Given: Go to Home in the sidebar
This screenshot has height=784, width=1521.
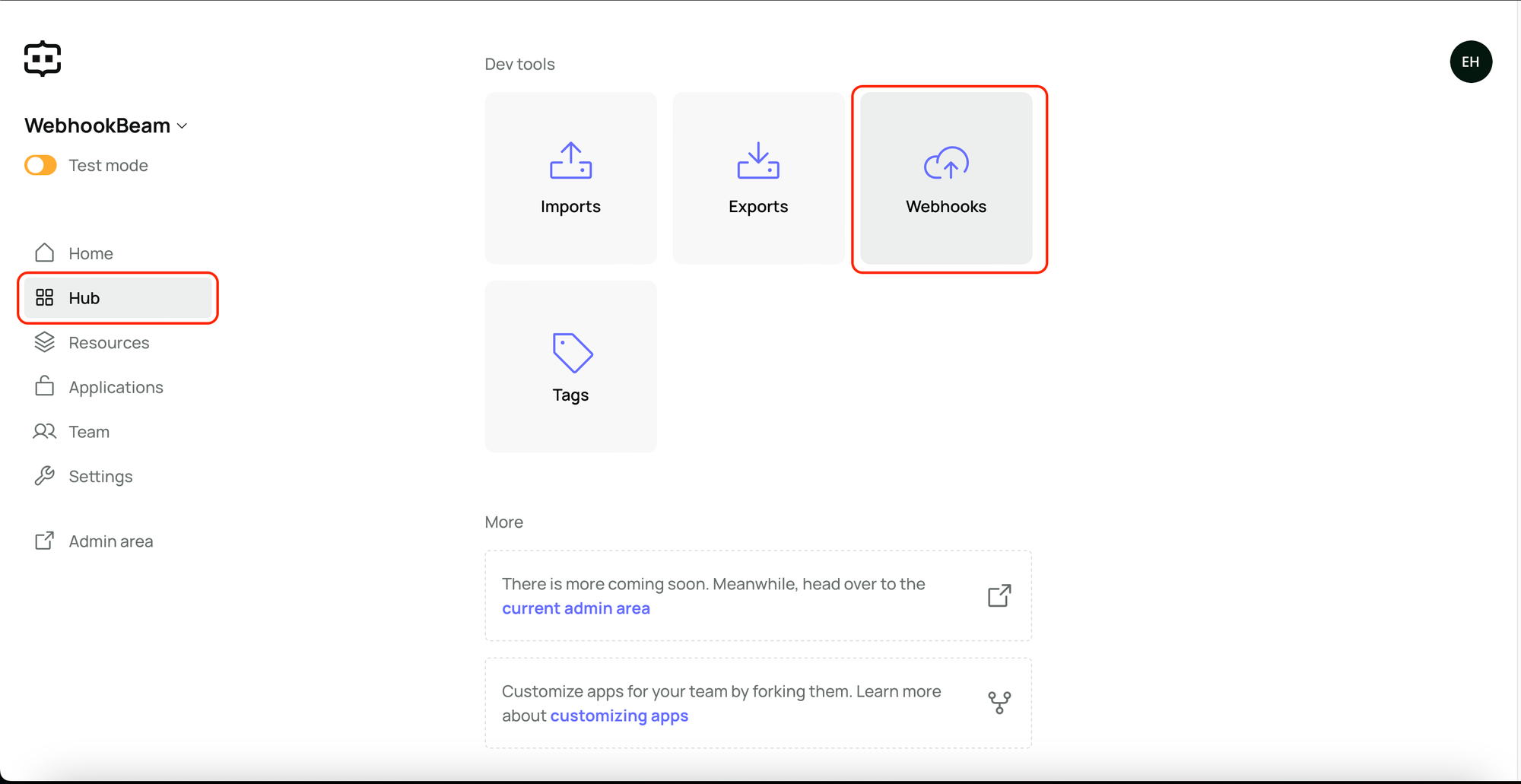Looking at the screenshot, I should [x=90, y=253].
